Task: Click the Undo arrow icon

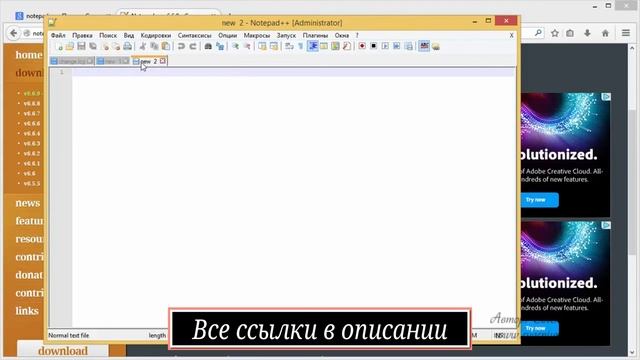Action: point(181,47)
